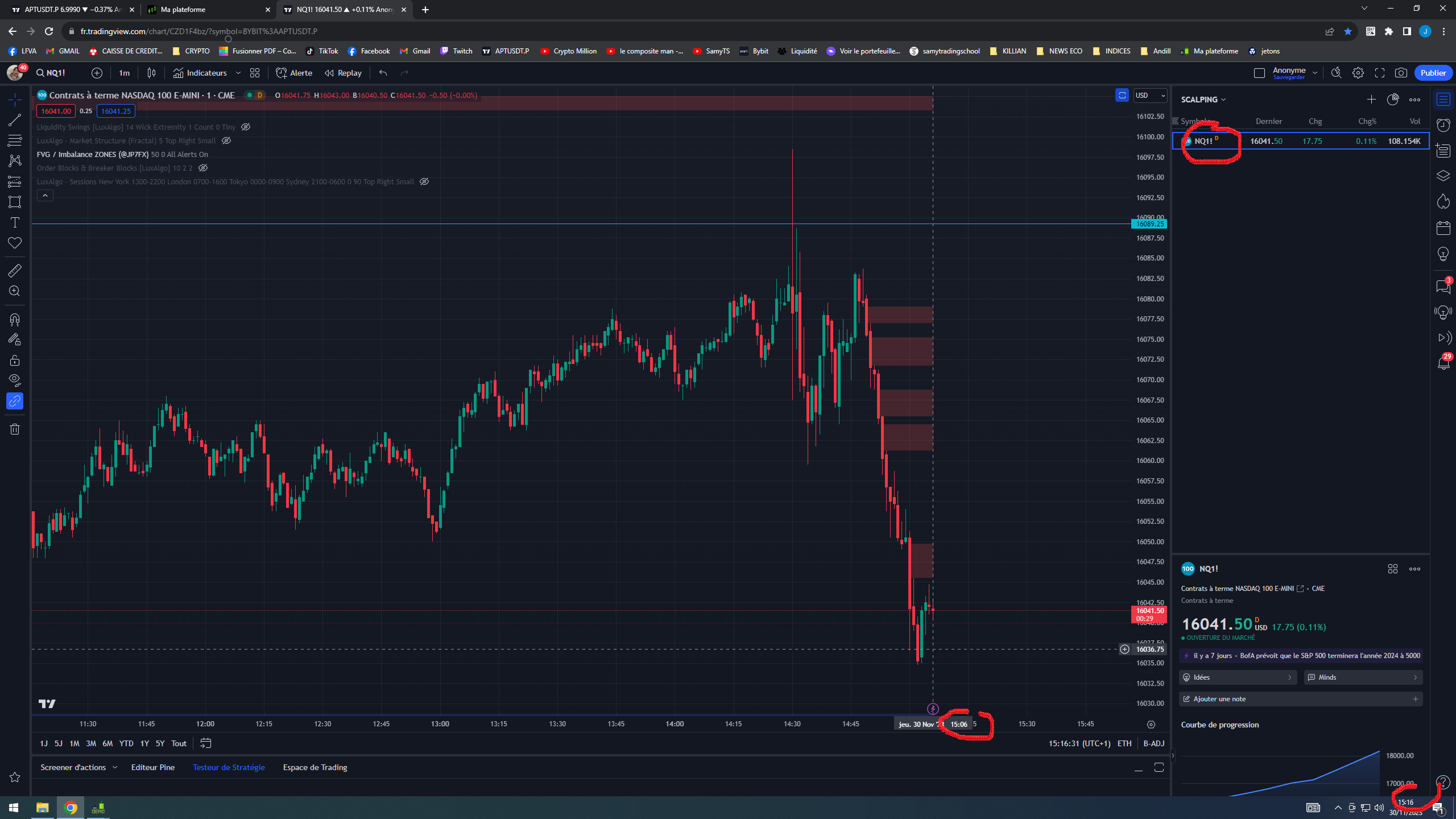1456x819 pixels.
Task: Open the USD currency dropdown
Action: [1150, 96]
